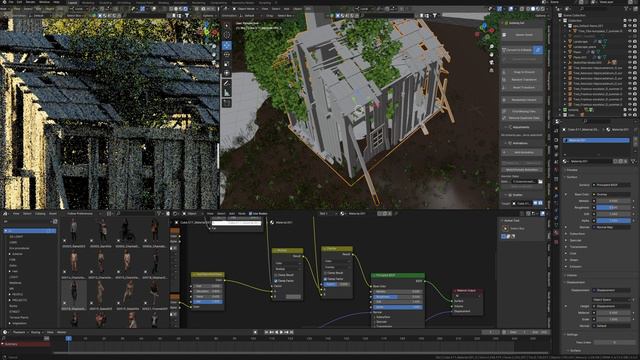The height and width of the screenshot is (360, 640).
Task: Open the Playback menu in timeline
Action: point(21,332)
